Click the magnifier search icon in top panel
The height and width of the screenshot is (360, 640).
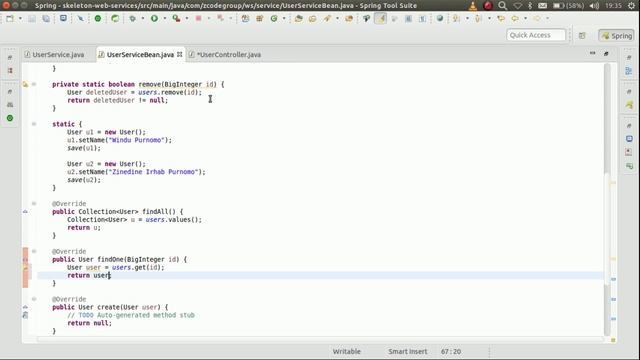502,6
